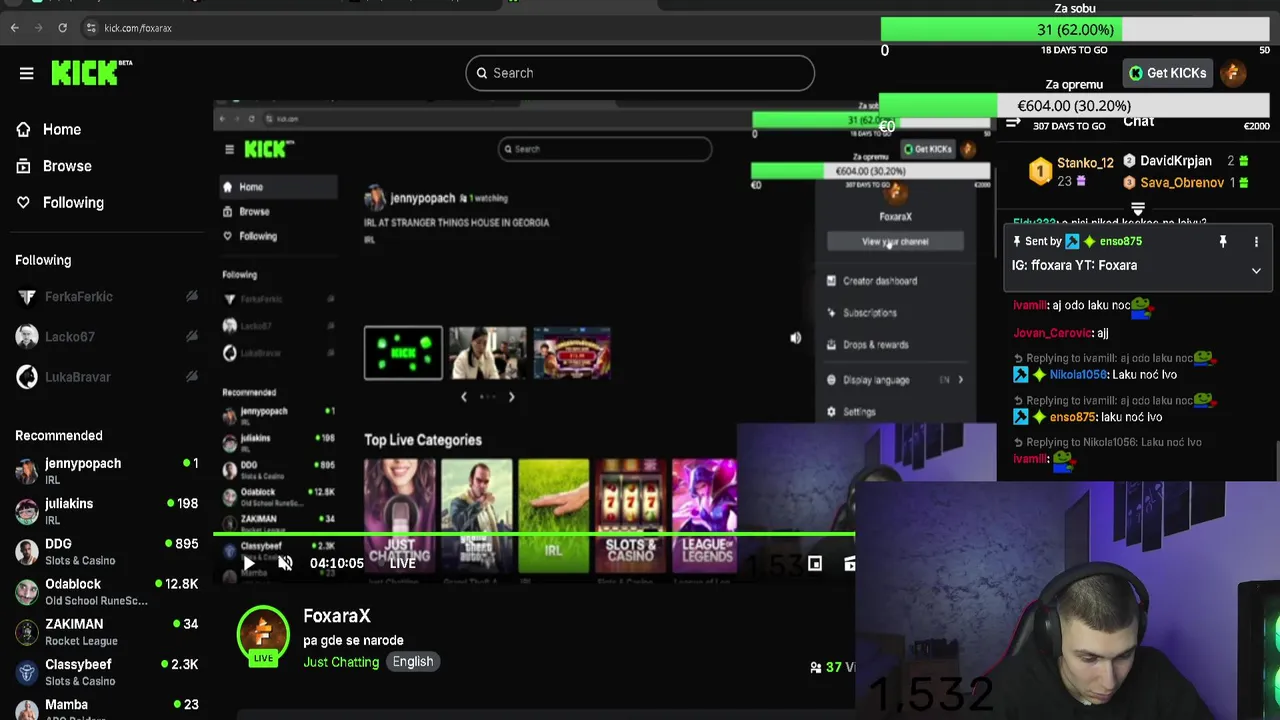Click the DavidKrpjan leaderboard name
The height and width of the screenshot is (720, 1280).
[1176, 161]
